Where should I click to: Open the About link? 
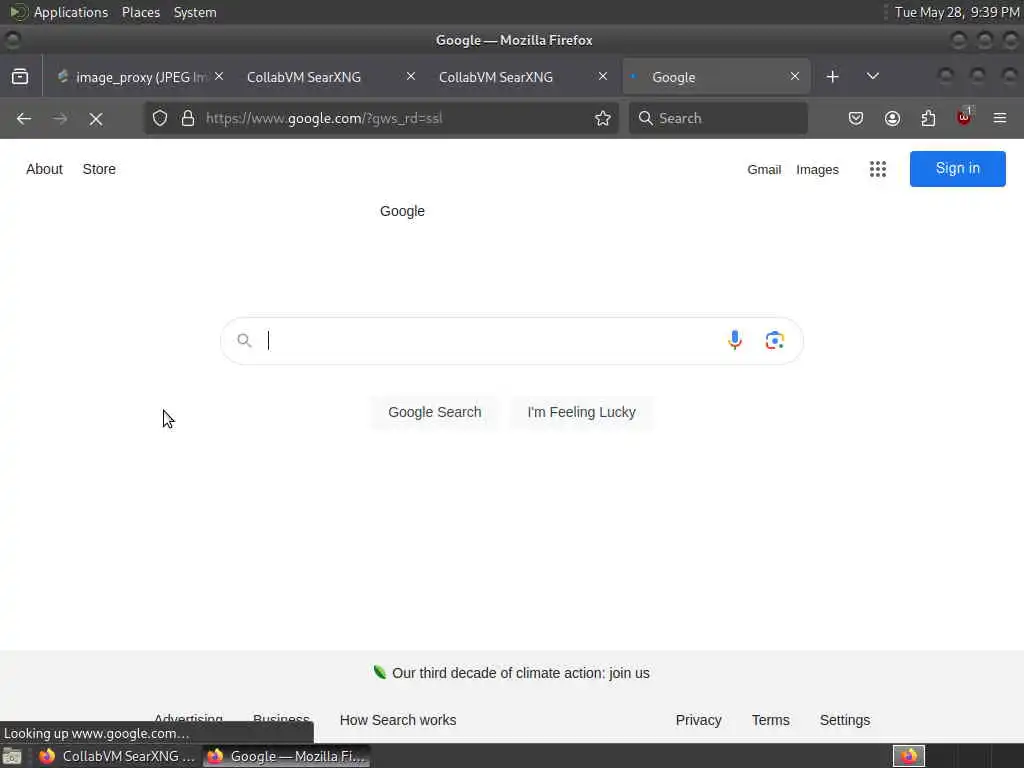(44, 169)
